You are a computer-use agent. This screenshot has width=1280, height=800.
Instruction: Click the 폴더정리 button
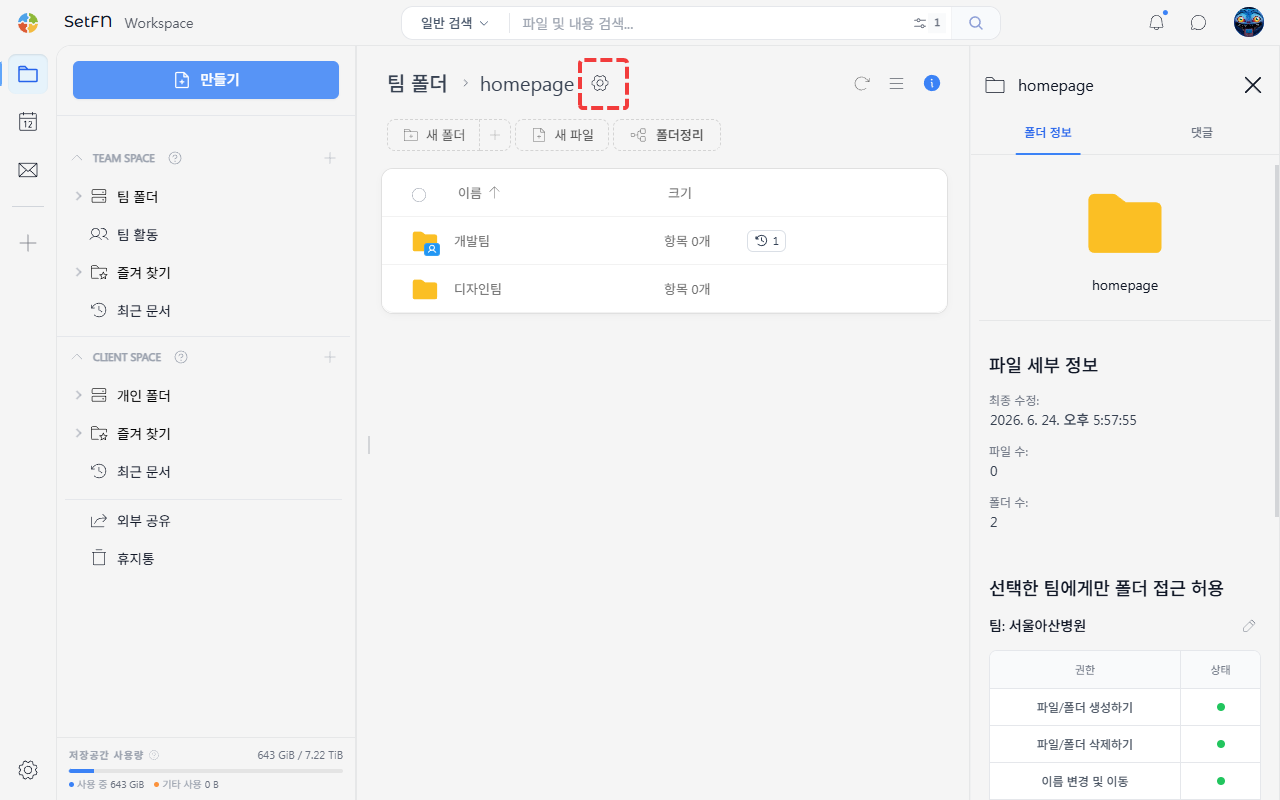coord(667,135)
